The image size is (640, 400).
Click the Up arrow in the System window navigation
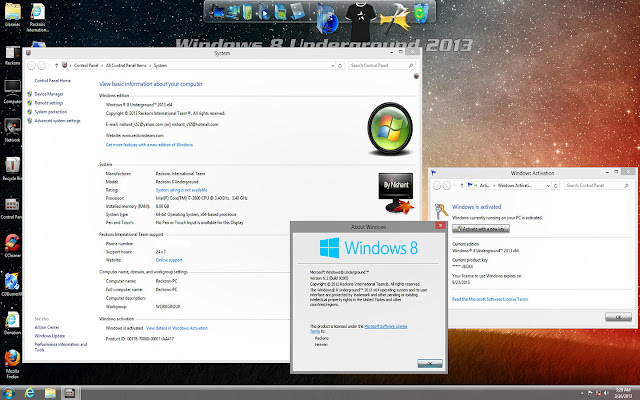(x=56, y=66)
